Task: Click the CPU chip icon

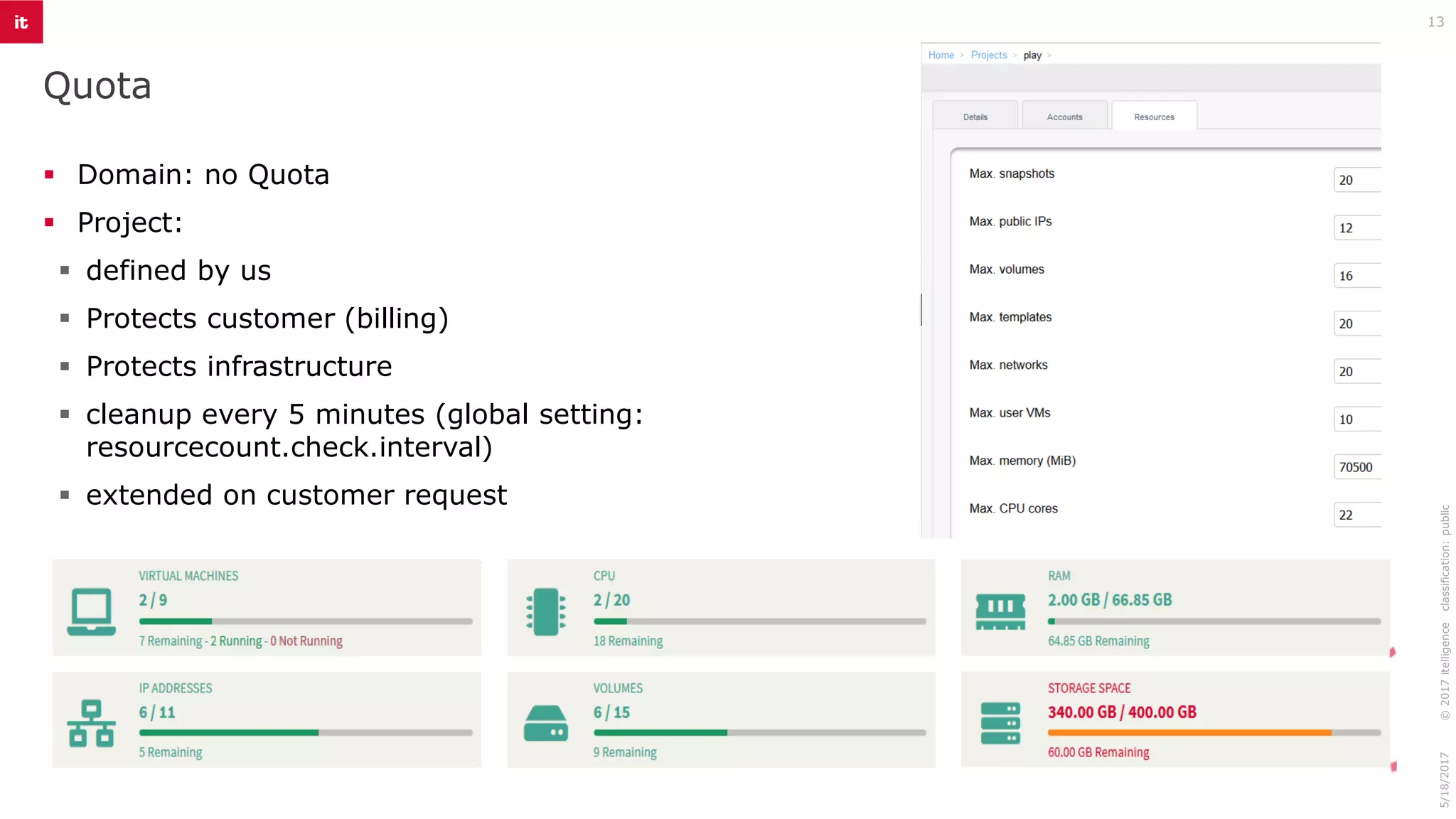Action: point(545,611)
